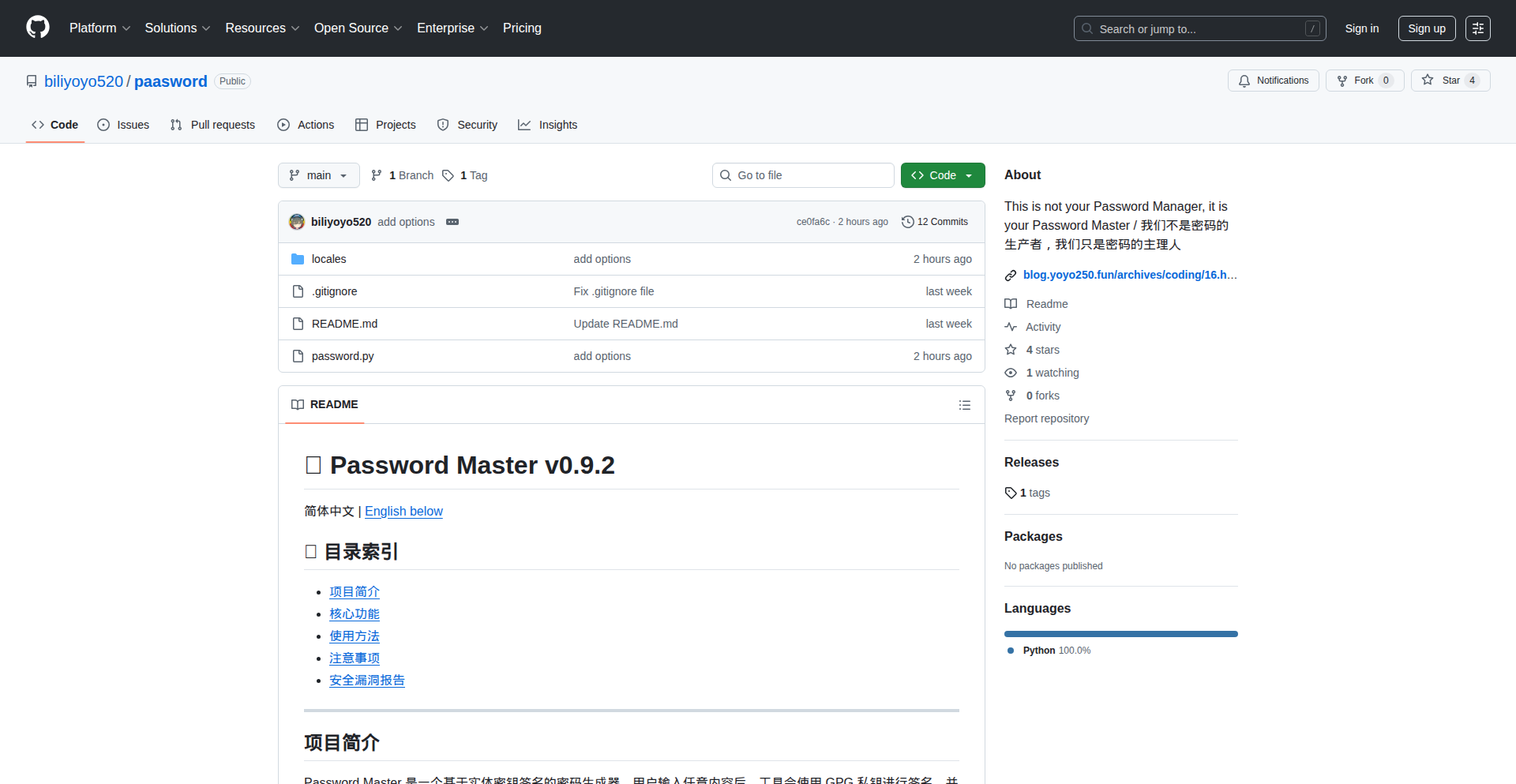This screenshot has height=784, width=1516.
Task: Open the locales folder
Action: [x=328, y=259]
